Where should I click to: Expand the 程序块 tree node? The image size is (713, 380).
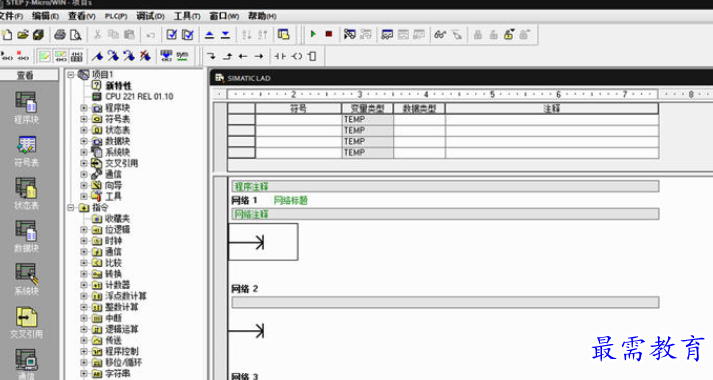coord(84,108)
